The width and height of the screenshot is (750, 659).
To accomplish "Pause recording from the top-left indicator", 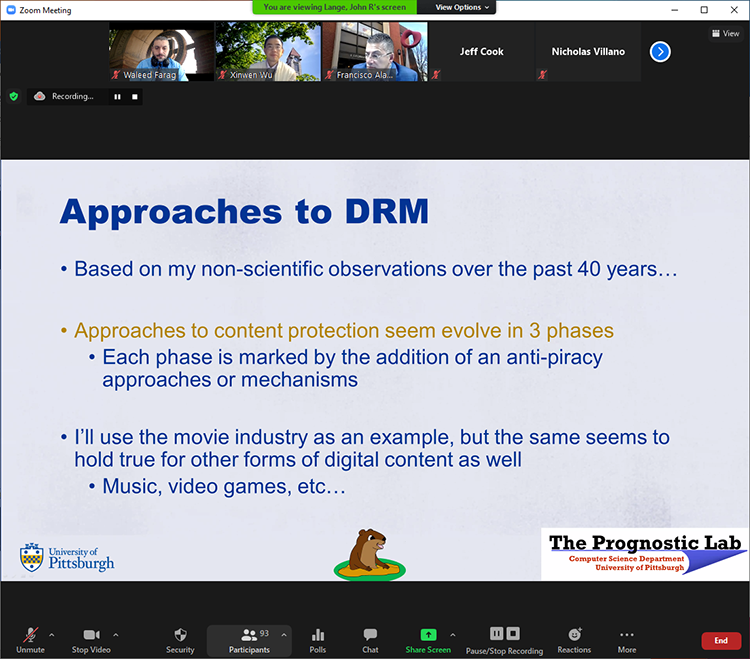I will point(117,97).
